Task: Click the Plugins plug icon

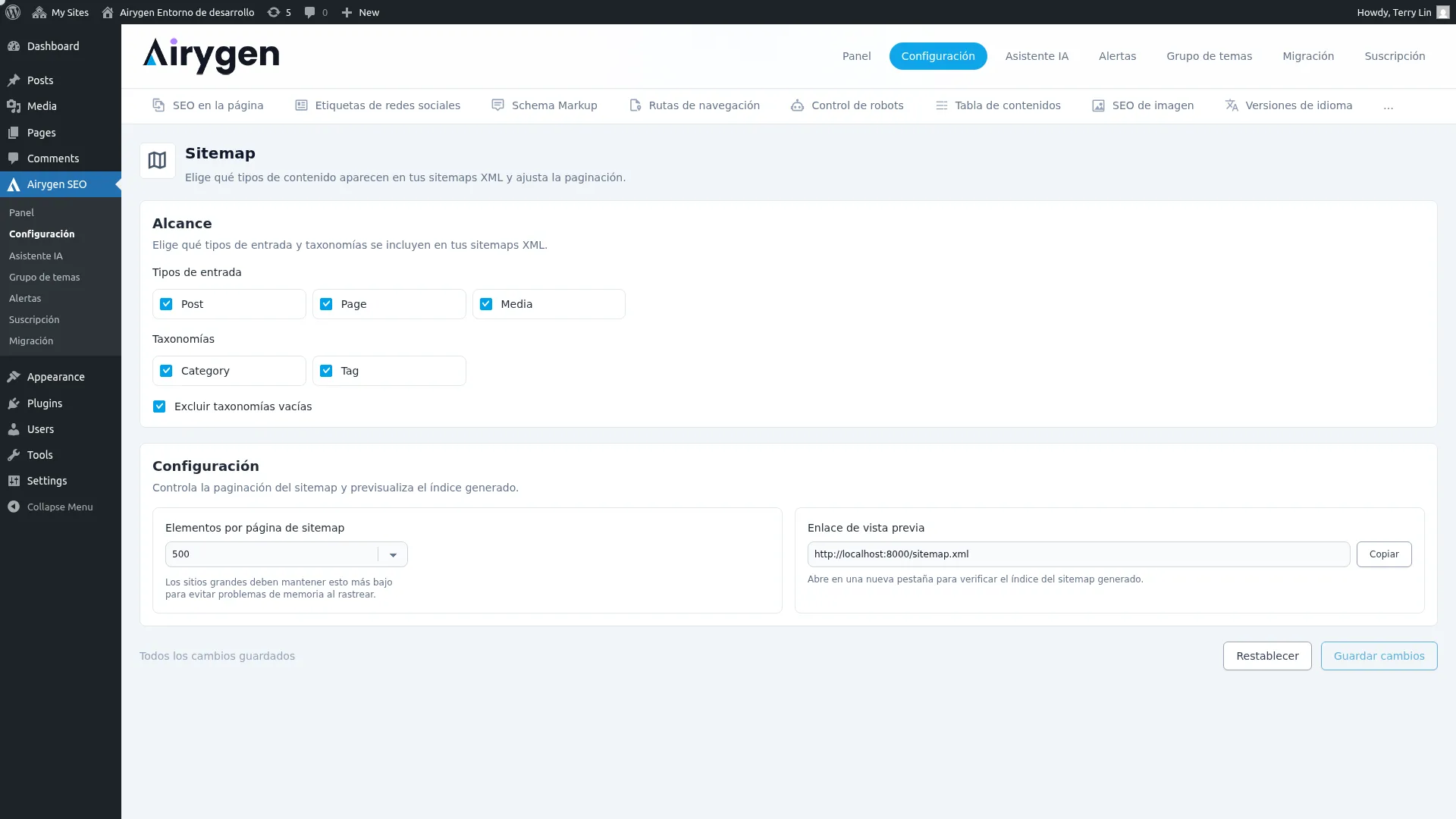Action: 14,403
